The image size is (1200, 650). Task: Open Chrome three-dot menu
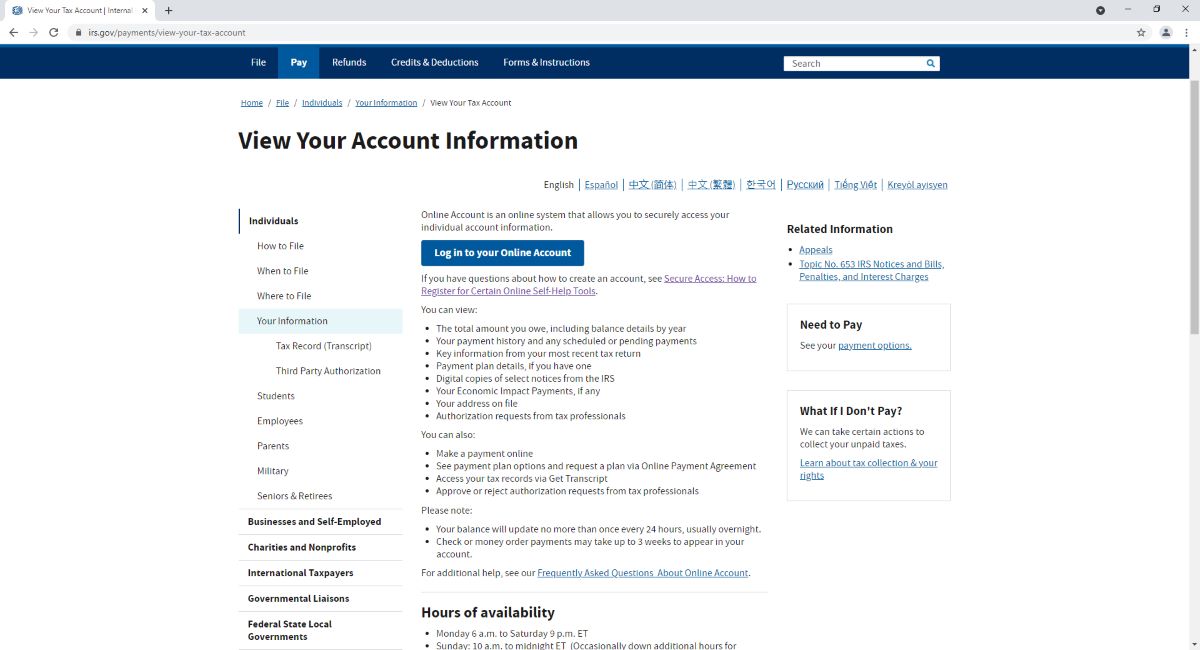[x=1186, y=32]
